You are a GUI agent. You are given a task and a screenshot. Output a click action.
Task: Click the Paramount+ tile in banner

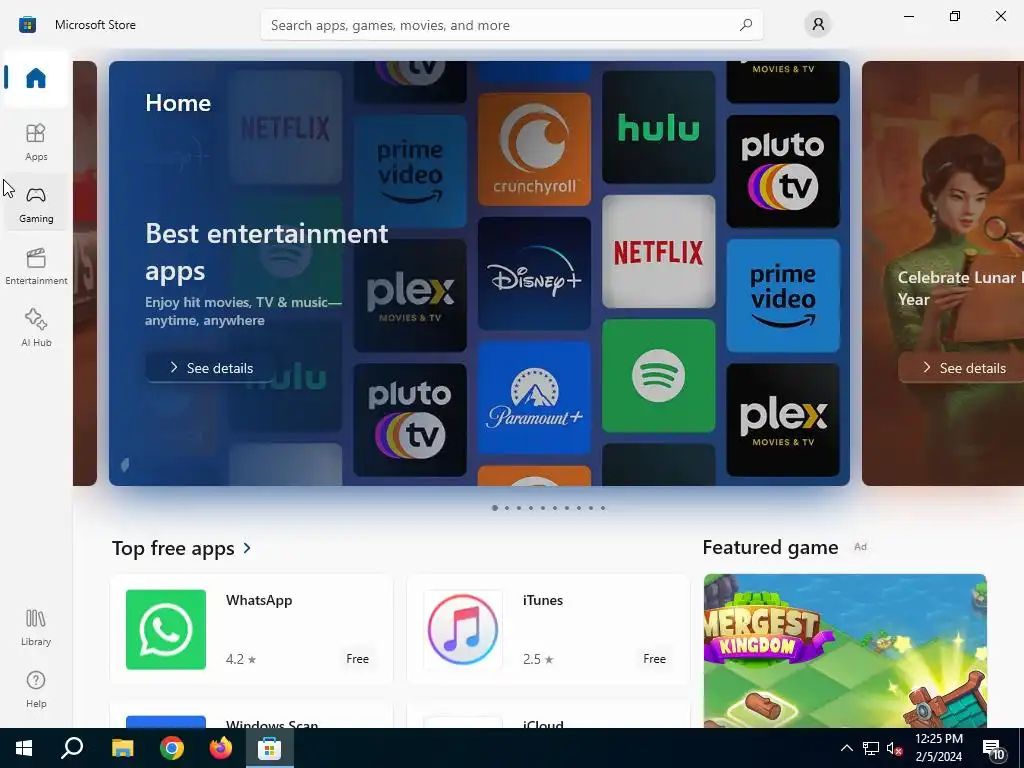[x=534, y=397]
